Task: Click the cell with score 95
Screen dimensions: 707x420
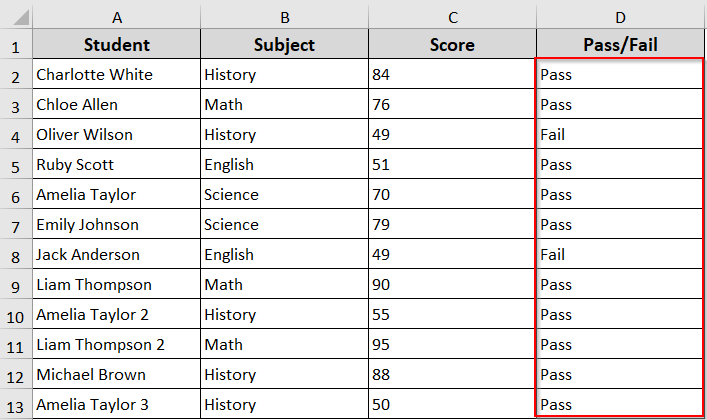Action: pos(452,345)
